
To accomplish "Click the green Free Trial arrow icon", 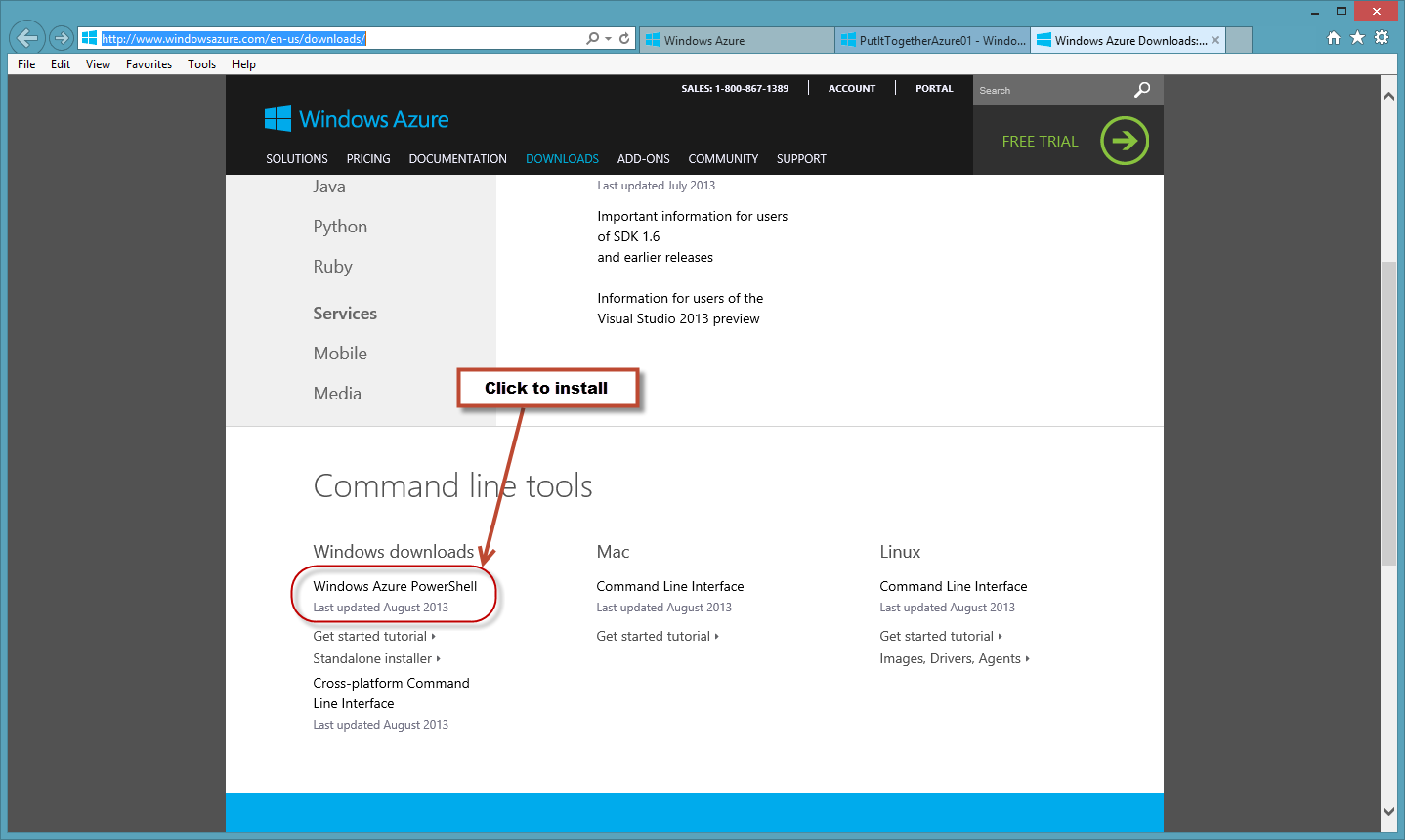I will pyautogui.click(x=1125, y=141).
